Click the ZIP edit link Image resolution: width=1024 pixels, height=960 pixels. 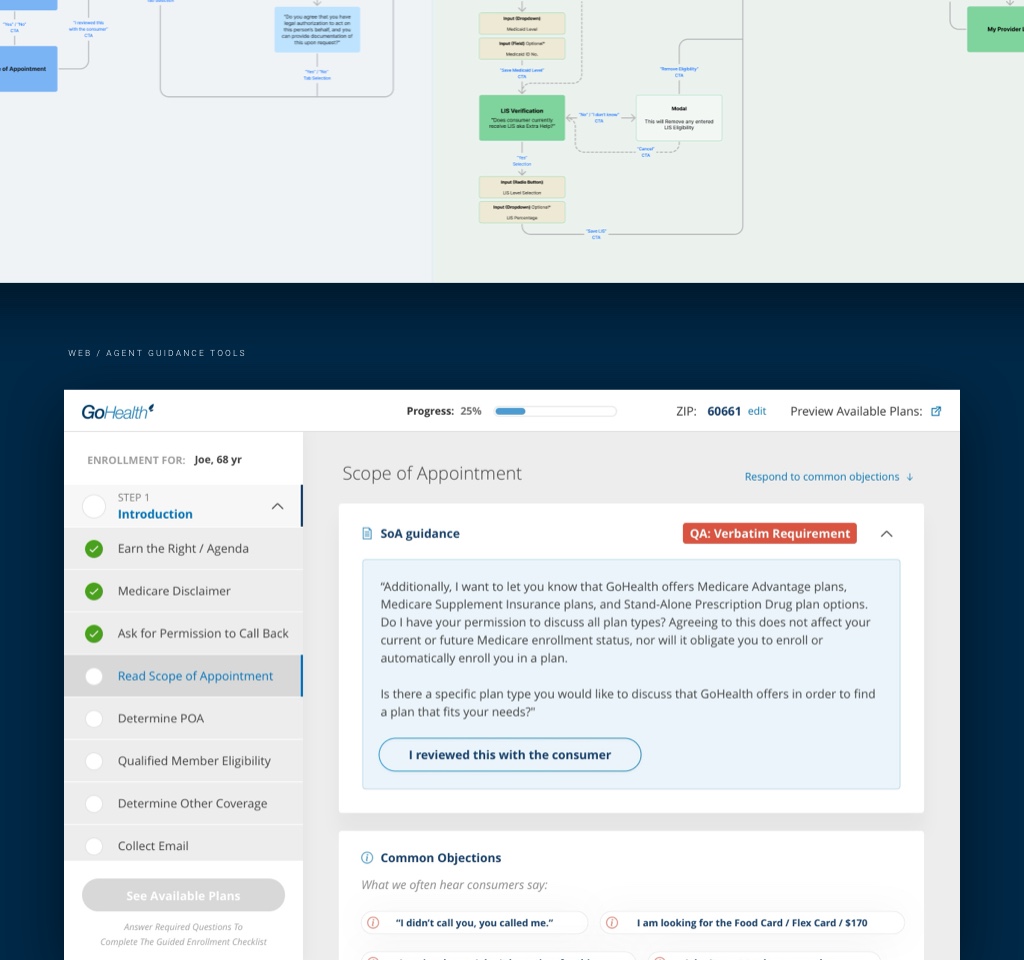click(757, 411)
